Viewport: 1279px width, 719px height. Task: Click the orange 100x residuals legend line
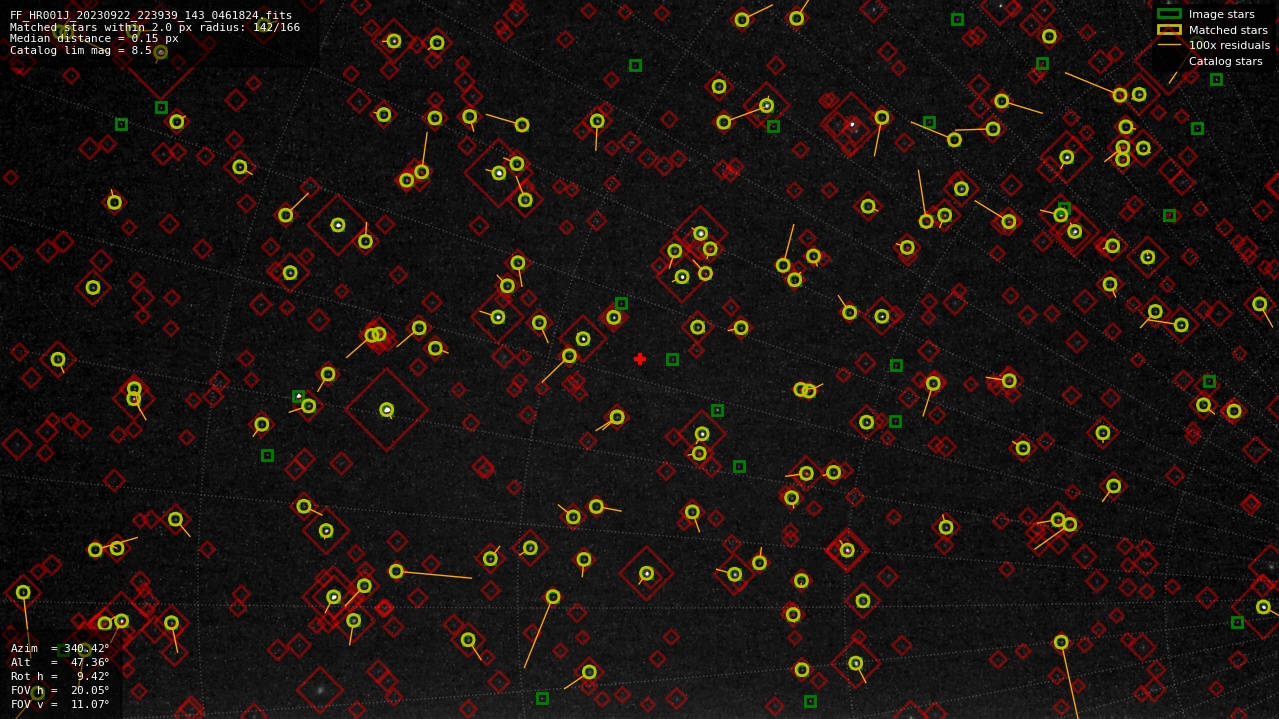[x=1169, y=45]
